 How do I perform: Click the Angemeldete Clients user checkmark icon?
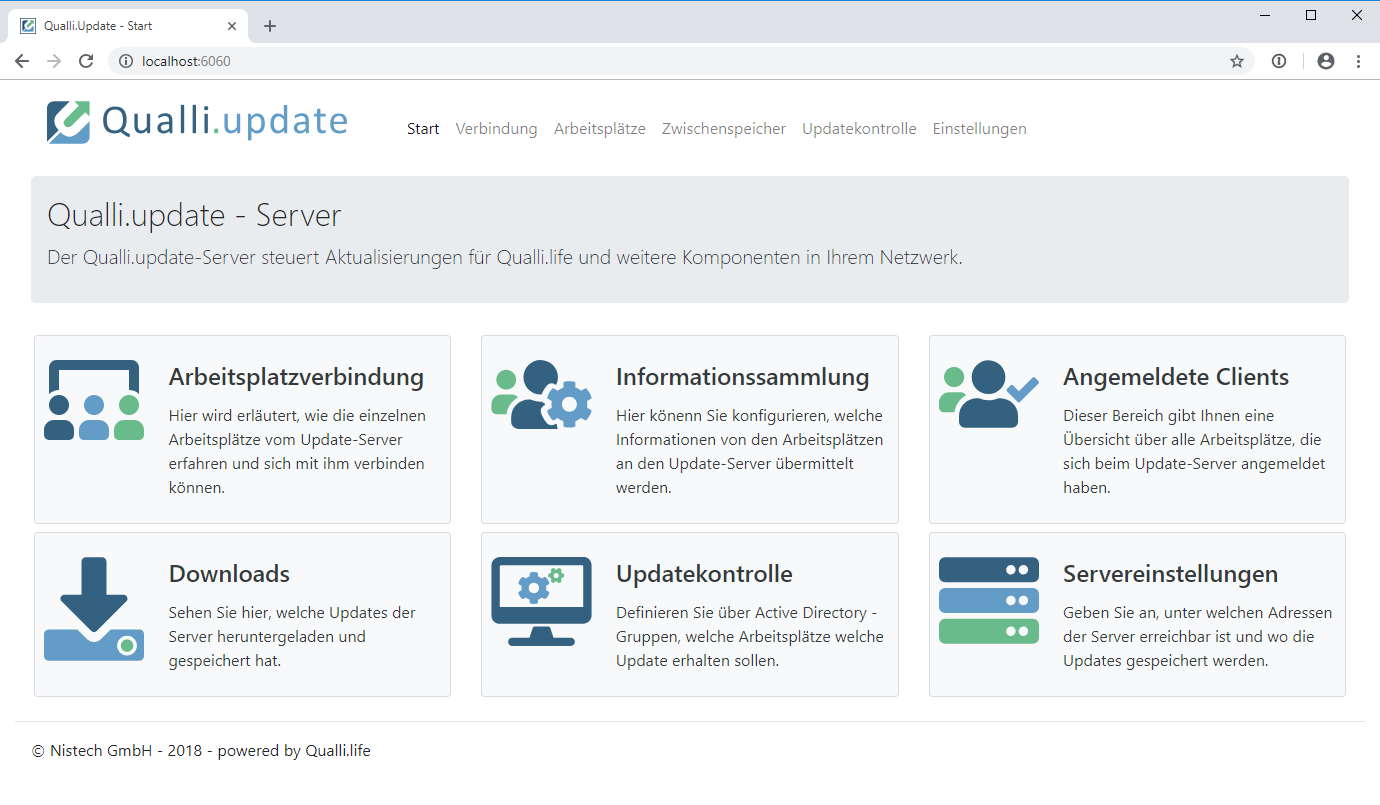tap(988, 394)
